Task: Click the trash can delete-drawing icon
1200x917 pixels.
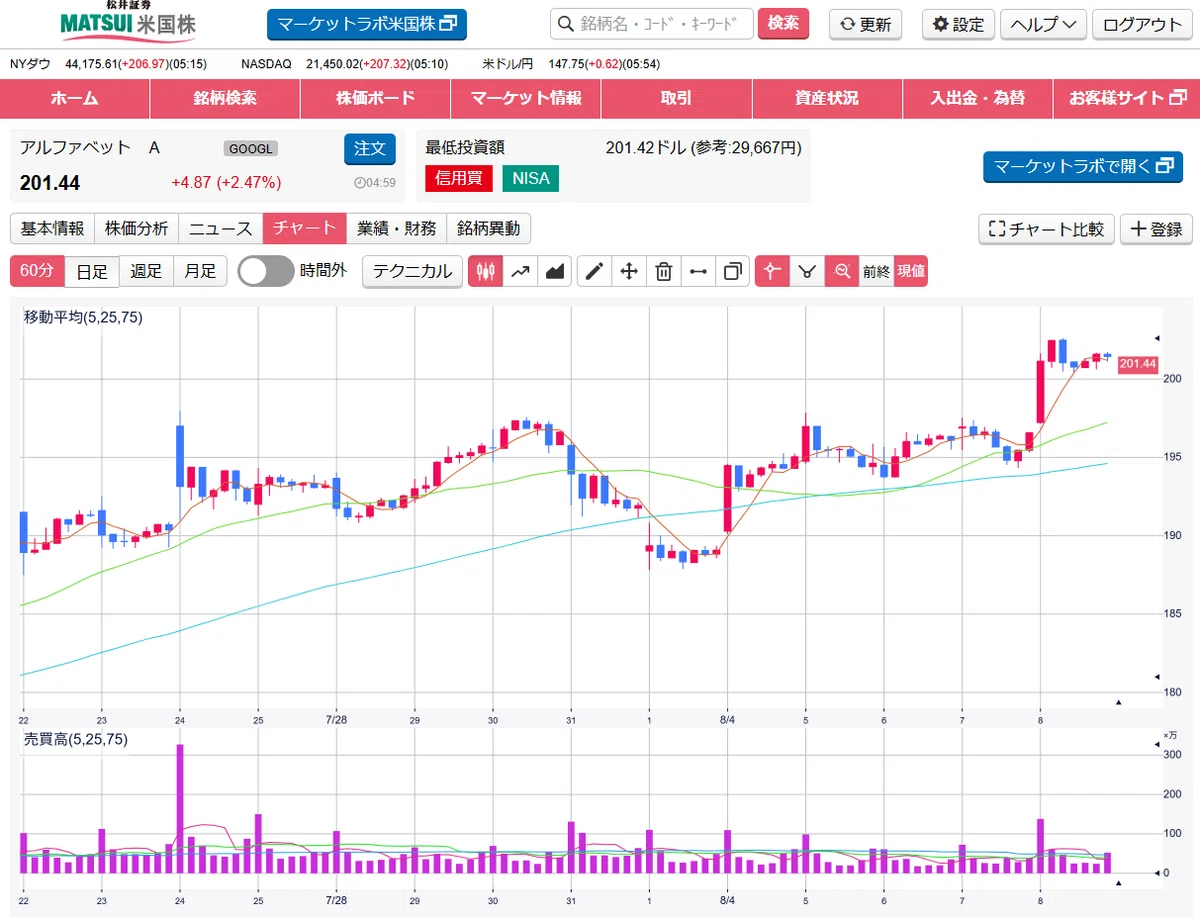Action: click(663, 271)
